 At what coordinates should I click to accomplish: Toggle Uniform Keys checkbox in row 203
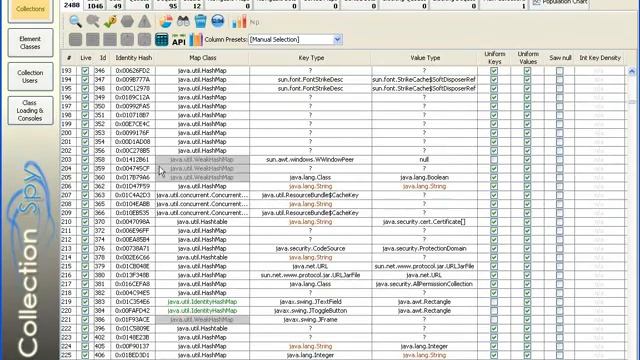pos(494,160)
